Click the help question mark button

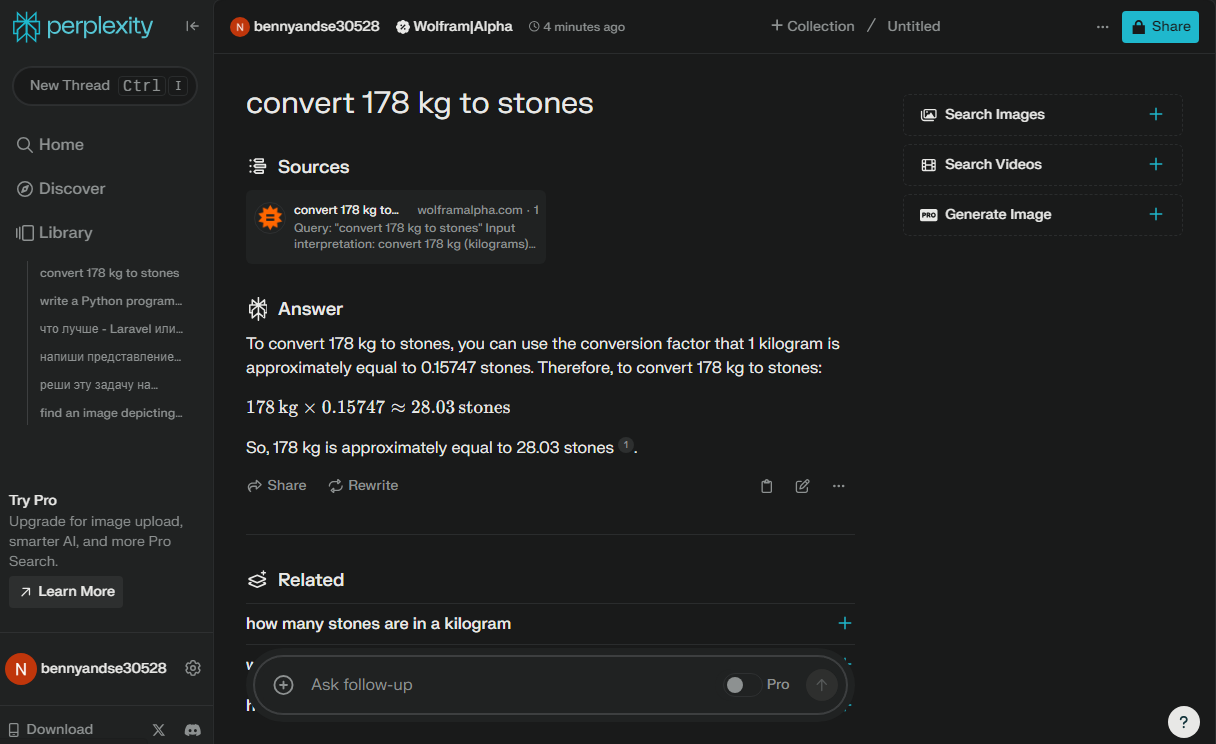click(1183, 721)
